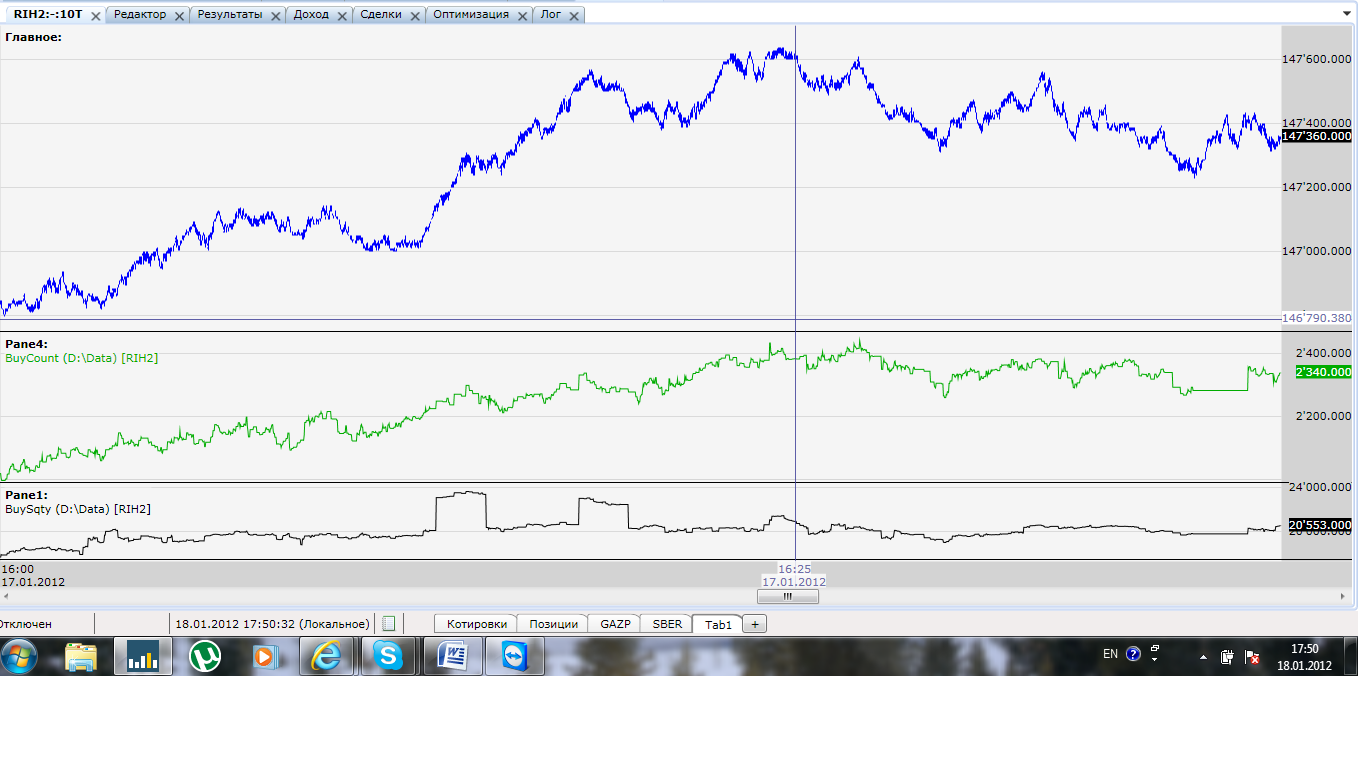Screen dimensions: 1366x768
Task: Click the scrollbar left arrow
Action: [7, 596]
